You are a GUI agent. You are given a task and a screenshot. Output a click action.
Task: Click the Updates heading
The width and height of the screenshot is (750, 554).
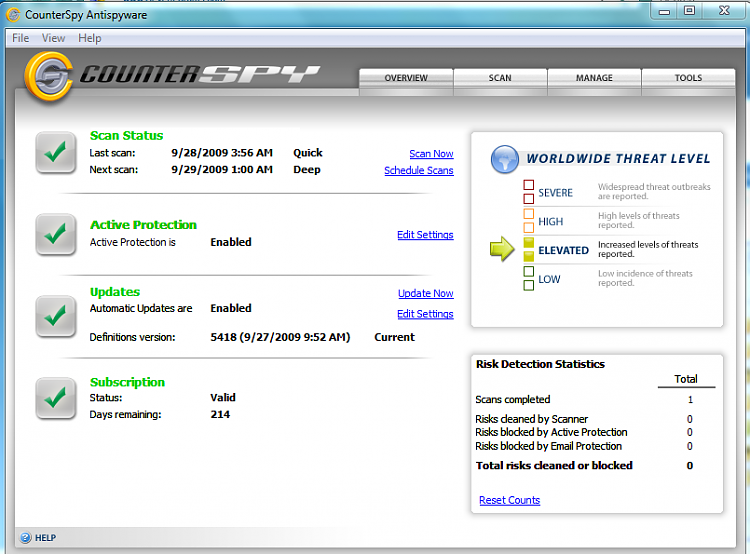(x=115, y=292)
